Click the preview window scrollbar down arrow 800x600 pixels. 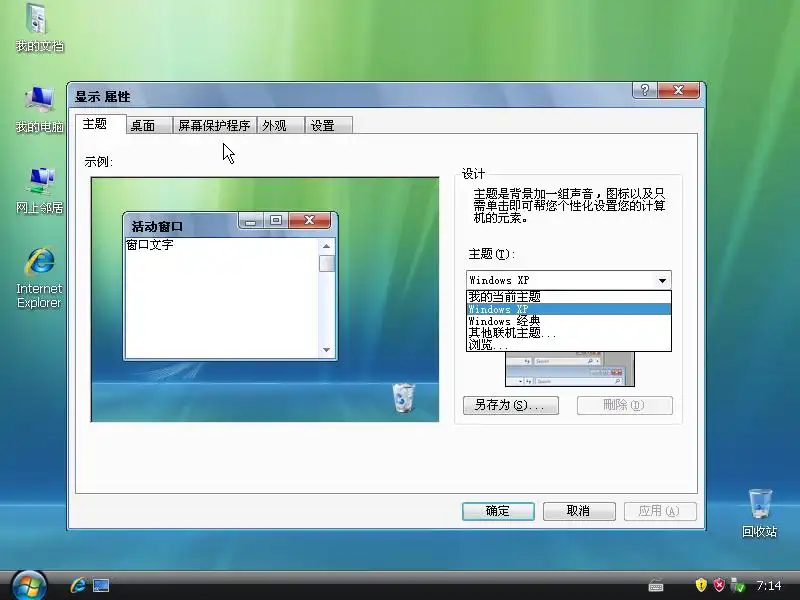(327, 350)
